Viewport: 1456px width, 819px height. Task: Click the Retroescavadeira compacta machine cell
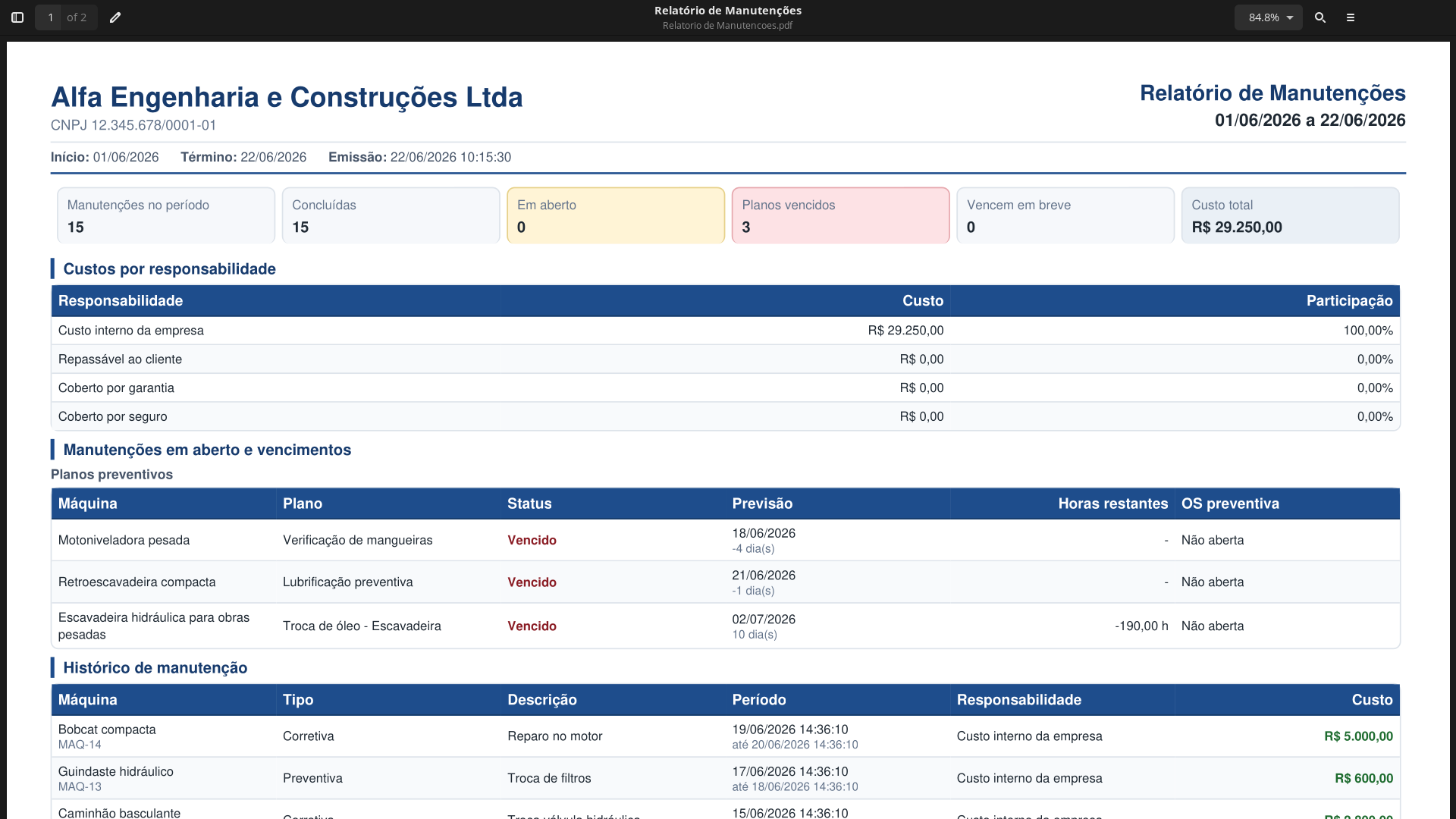pos(136,582)
